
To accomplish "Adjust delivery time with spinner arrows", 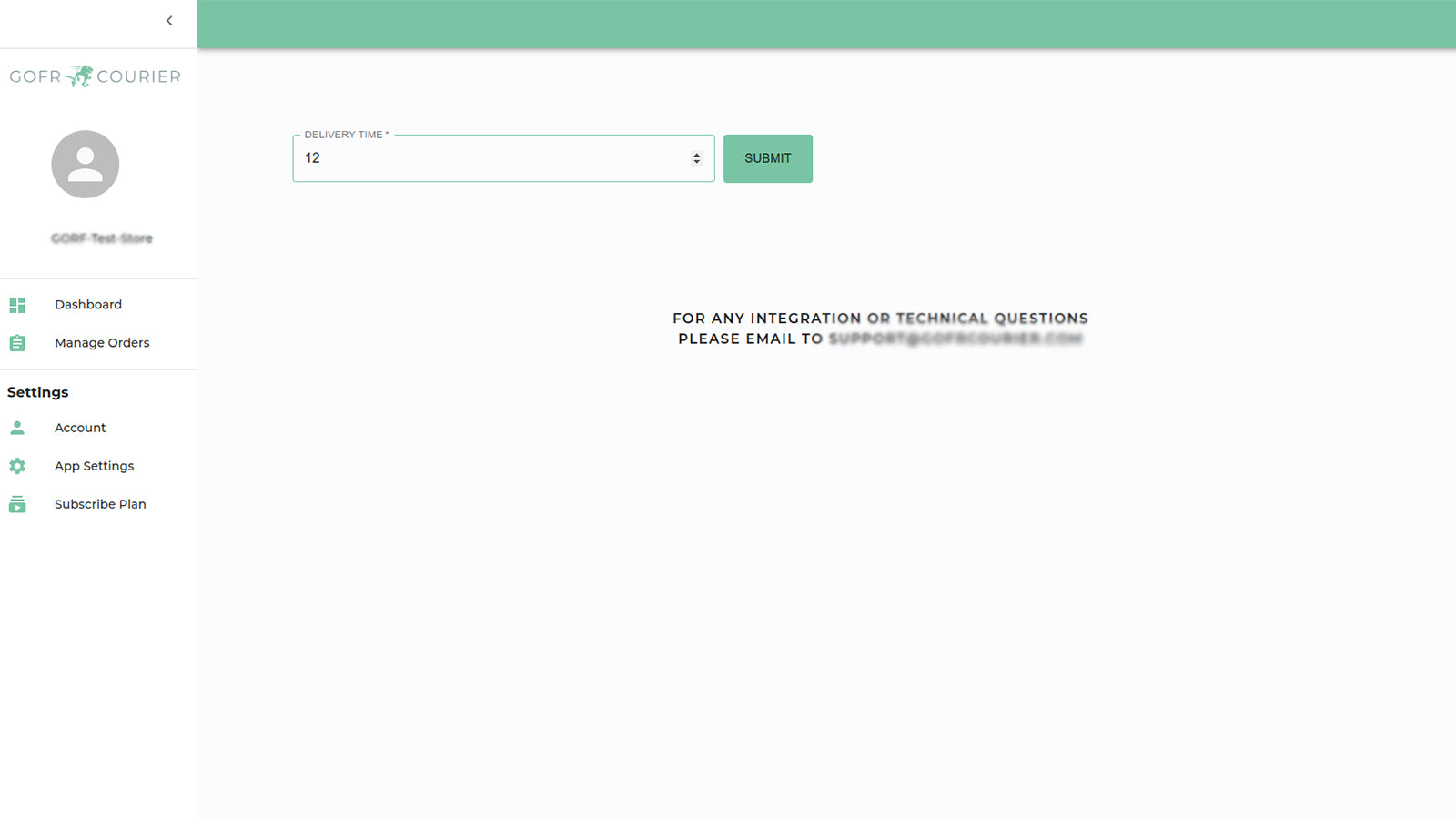I will [696, 158].
